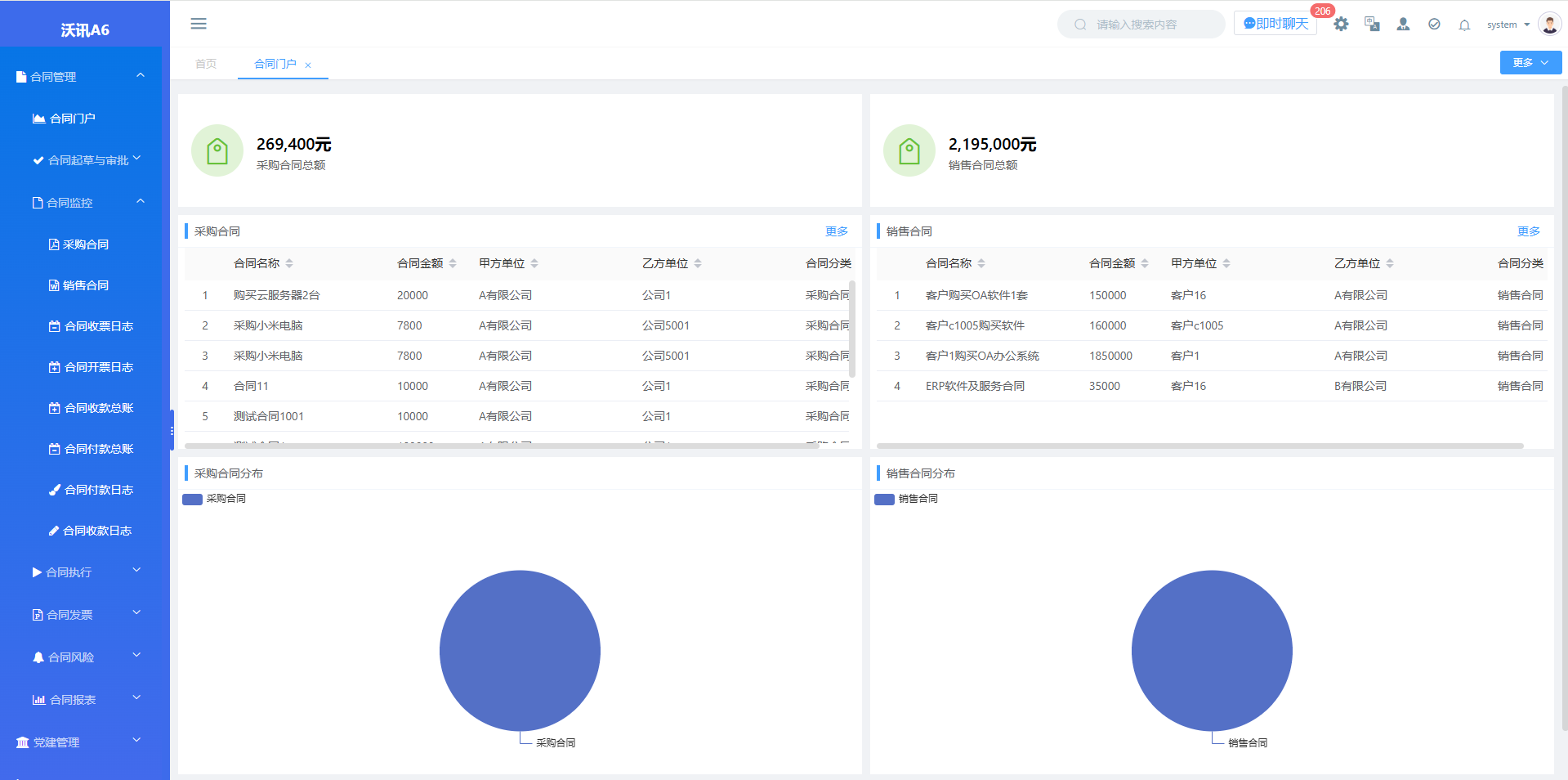
Task: Switch to the 首页 tab
Action: [x=206, y=64]
